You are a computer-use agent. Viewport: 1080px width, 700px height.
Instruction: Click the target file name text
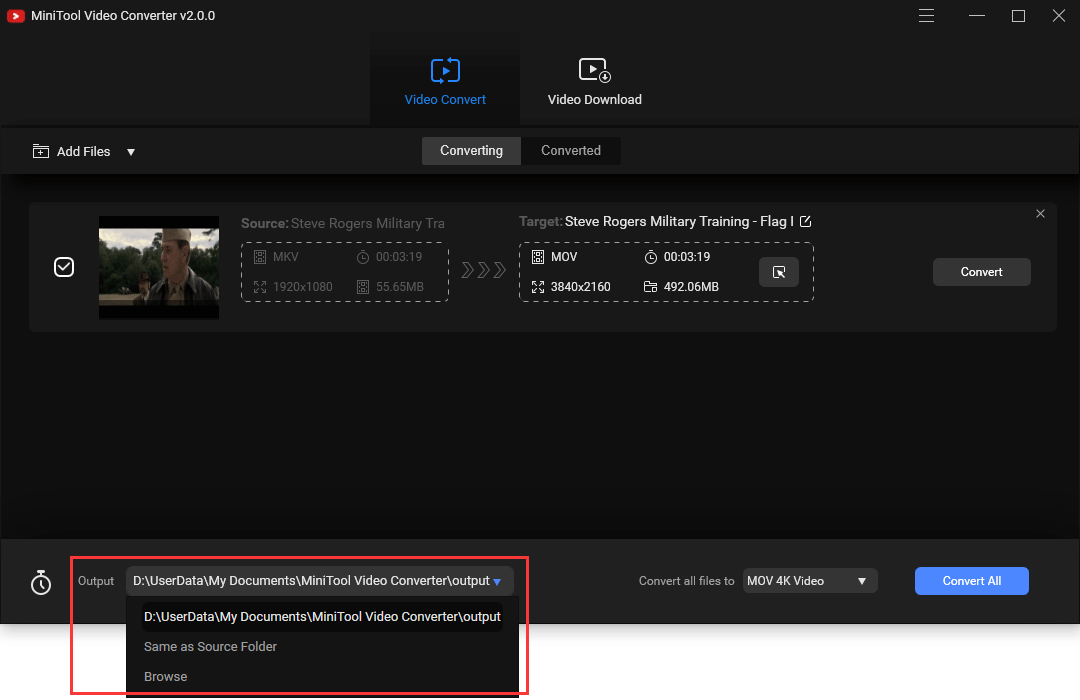pyautogui.click(x=679, y=221)
